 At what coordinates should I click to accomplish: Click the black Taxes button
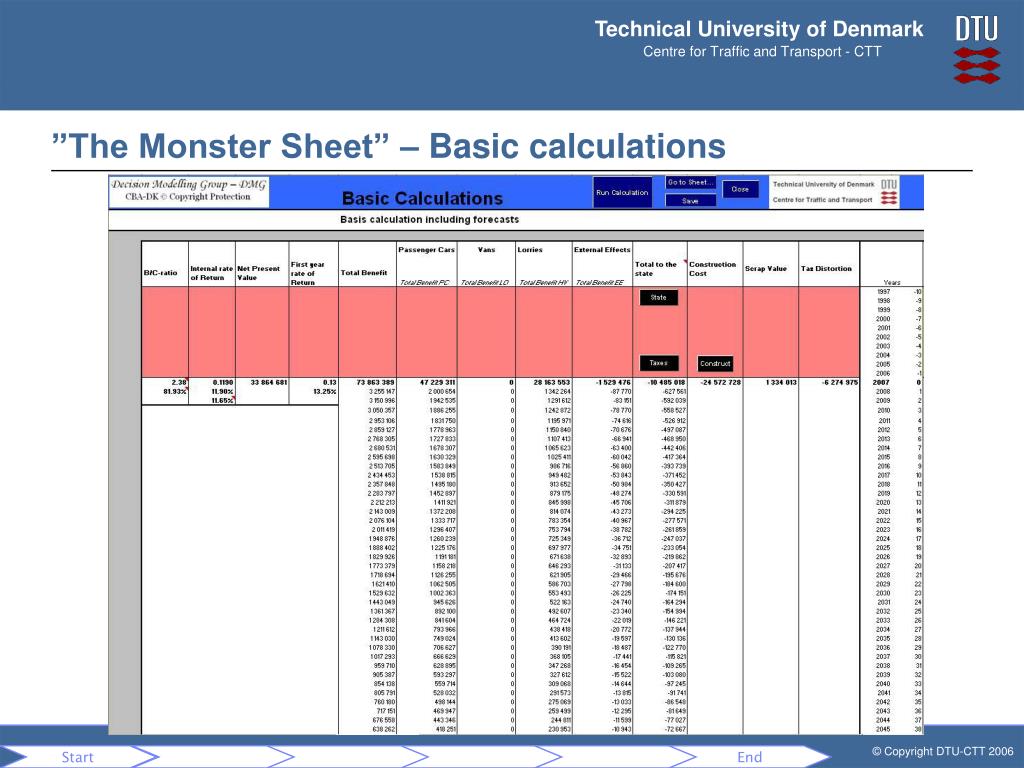click(658, 363)
